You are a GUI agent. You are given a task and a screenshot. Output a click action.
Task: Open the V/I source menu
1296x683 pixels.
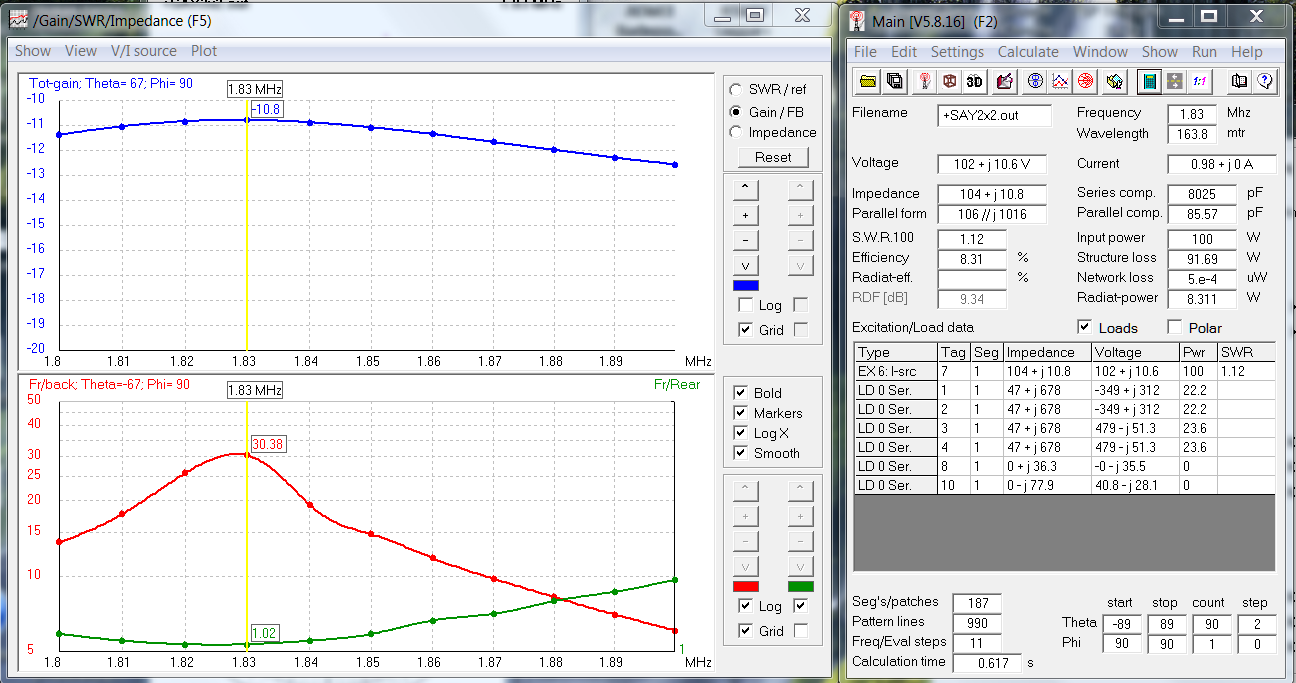[x=143, y=51]
